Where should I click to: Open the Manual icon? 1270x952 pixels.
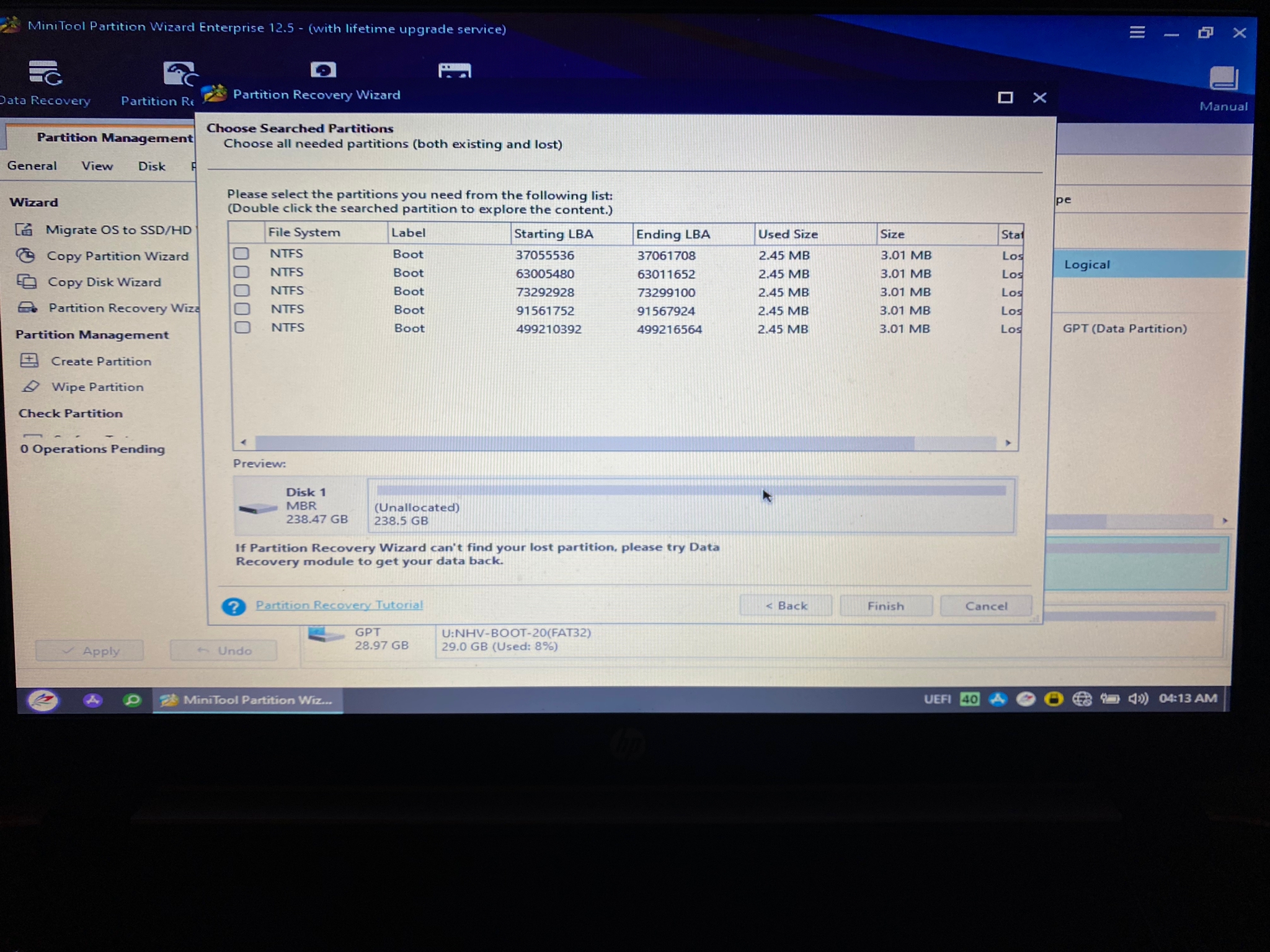pos(1223,79)
